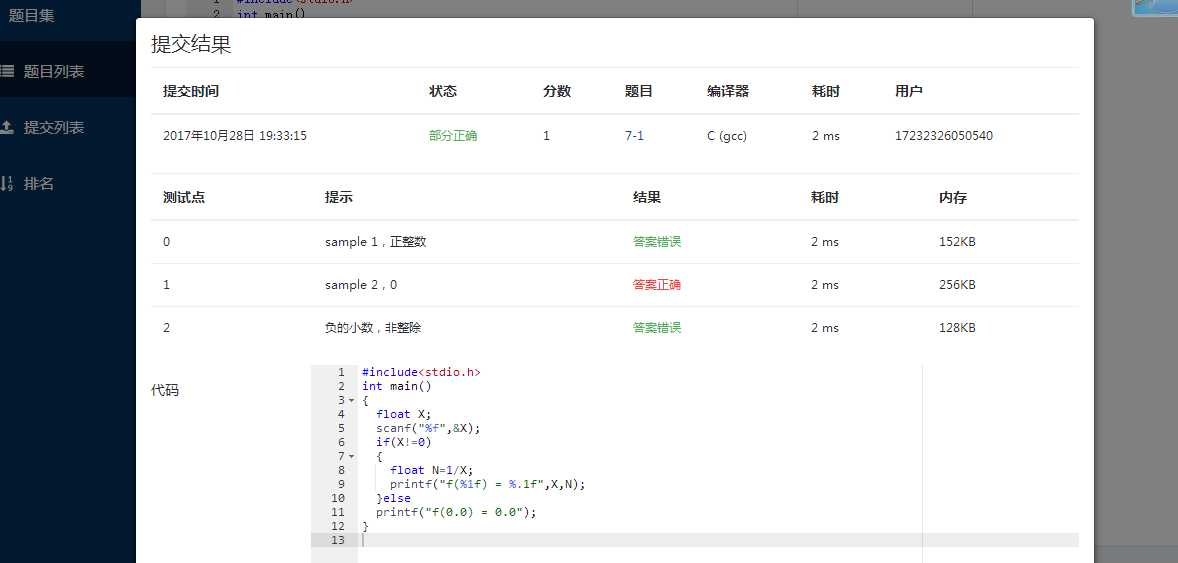The height and width of the screenshot is (563, 1178).
Task: Click memory value 256KB
Action: click(957, 285)
